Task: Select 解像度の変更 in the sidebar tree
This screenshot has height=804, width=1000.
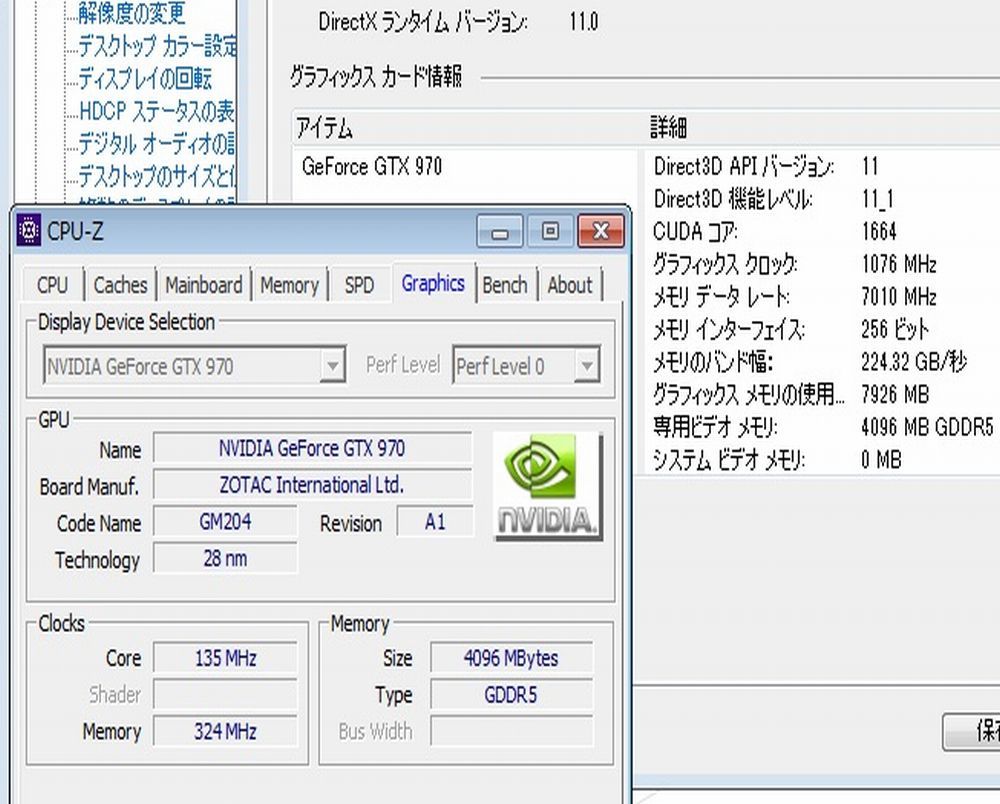Action: pyautogui.click(x=131, y=14)
